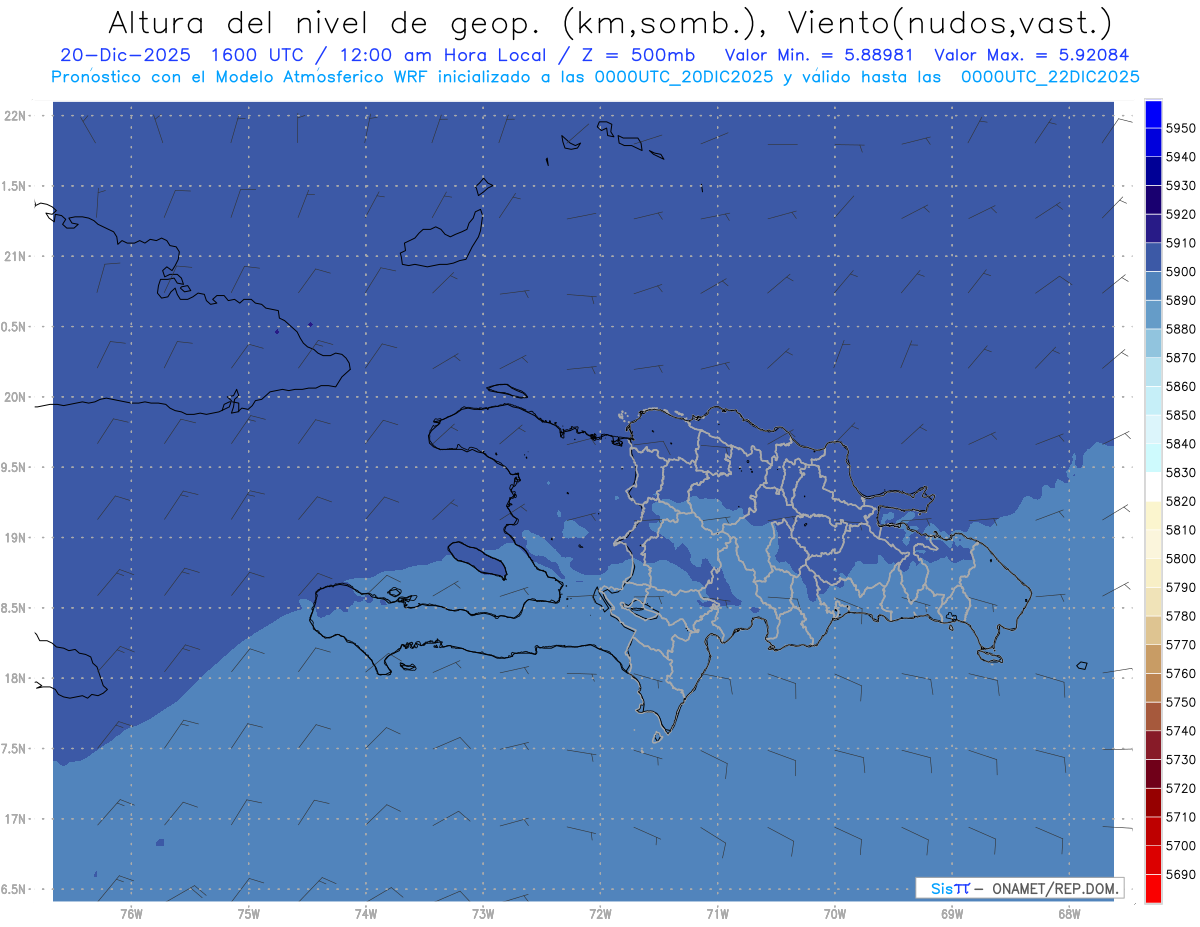
Task: Select the legend value '5690'
Action: (x=1180, y=874)
